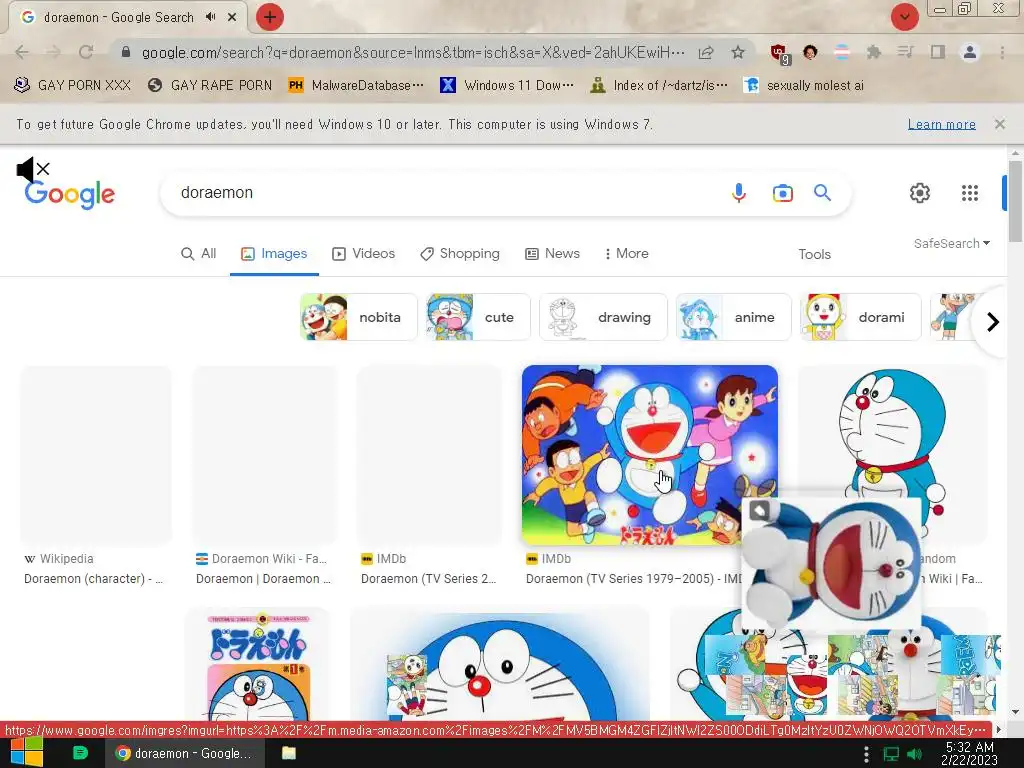
Task: Mute the tab via the speaker icon
Action: (x=210, y=17)
